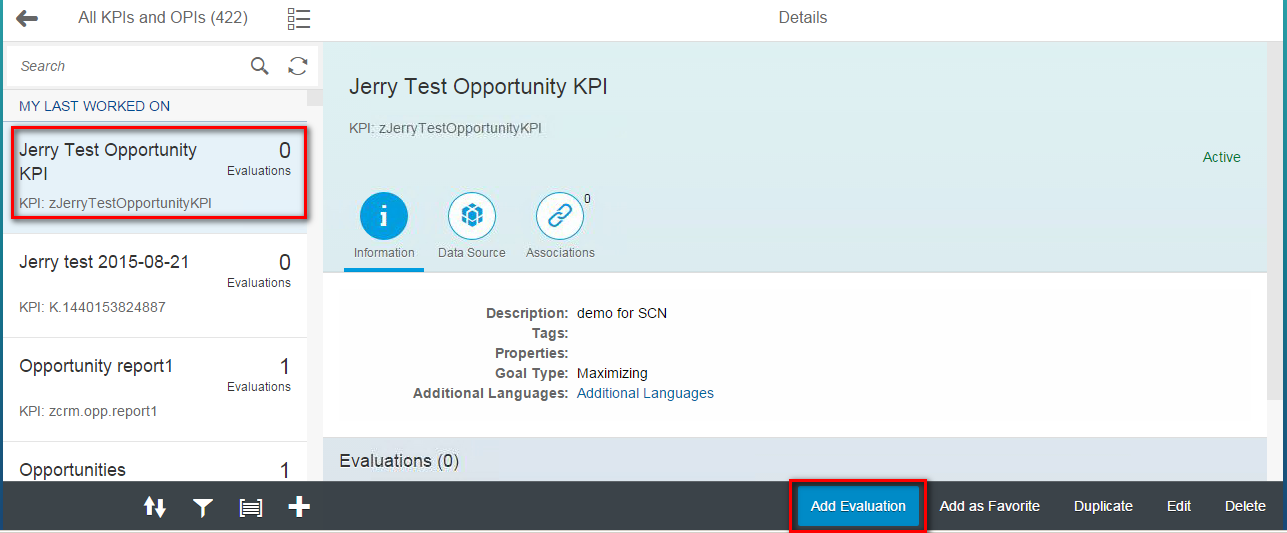Select Jerry test 2015-08-21 list item
The height and width of the screenshot is (533, 1287).
point(155,284)
